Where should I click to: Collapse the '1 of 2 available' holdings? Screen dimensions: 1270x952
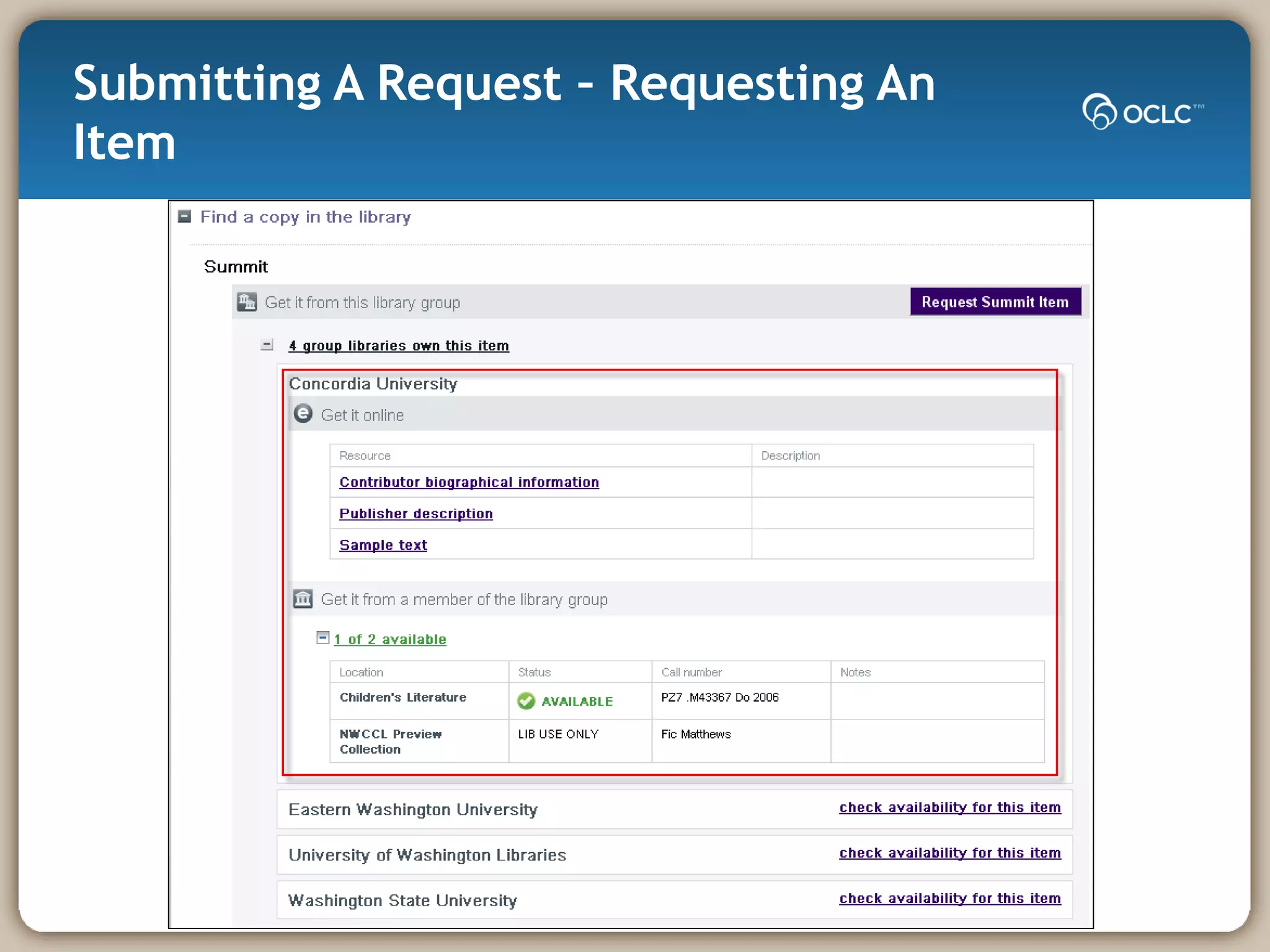click(x=322, y=638)
